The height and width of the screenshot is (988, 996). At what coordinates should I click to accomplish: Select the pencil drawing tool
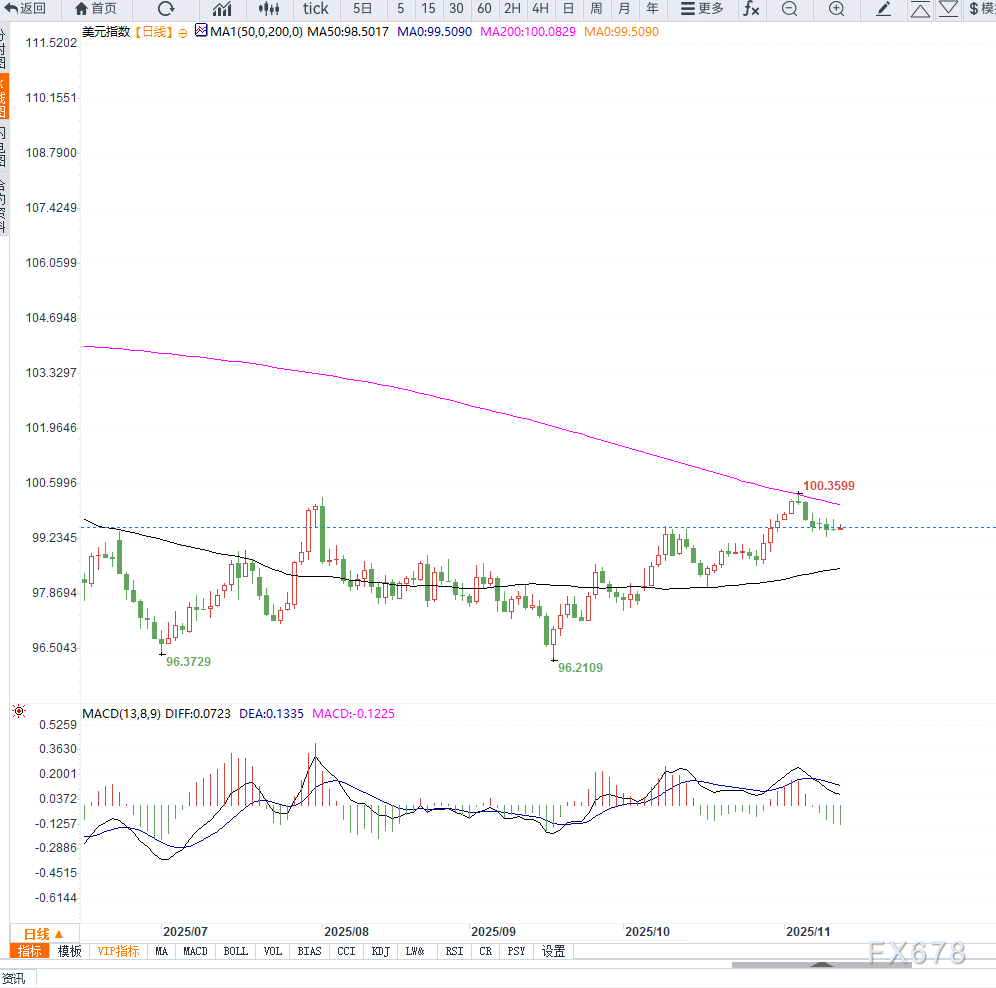pos(884,9)
